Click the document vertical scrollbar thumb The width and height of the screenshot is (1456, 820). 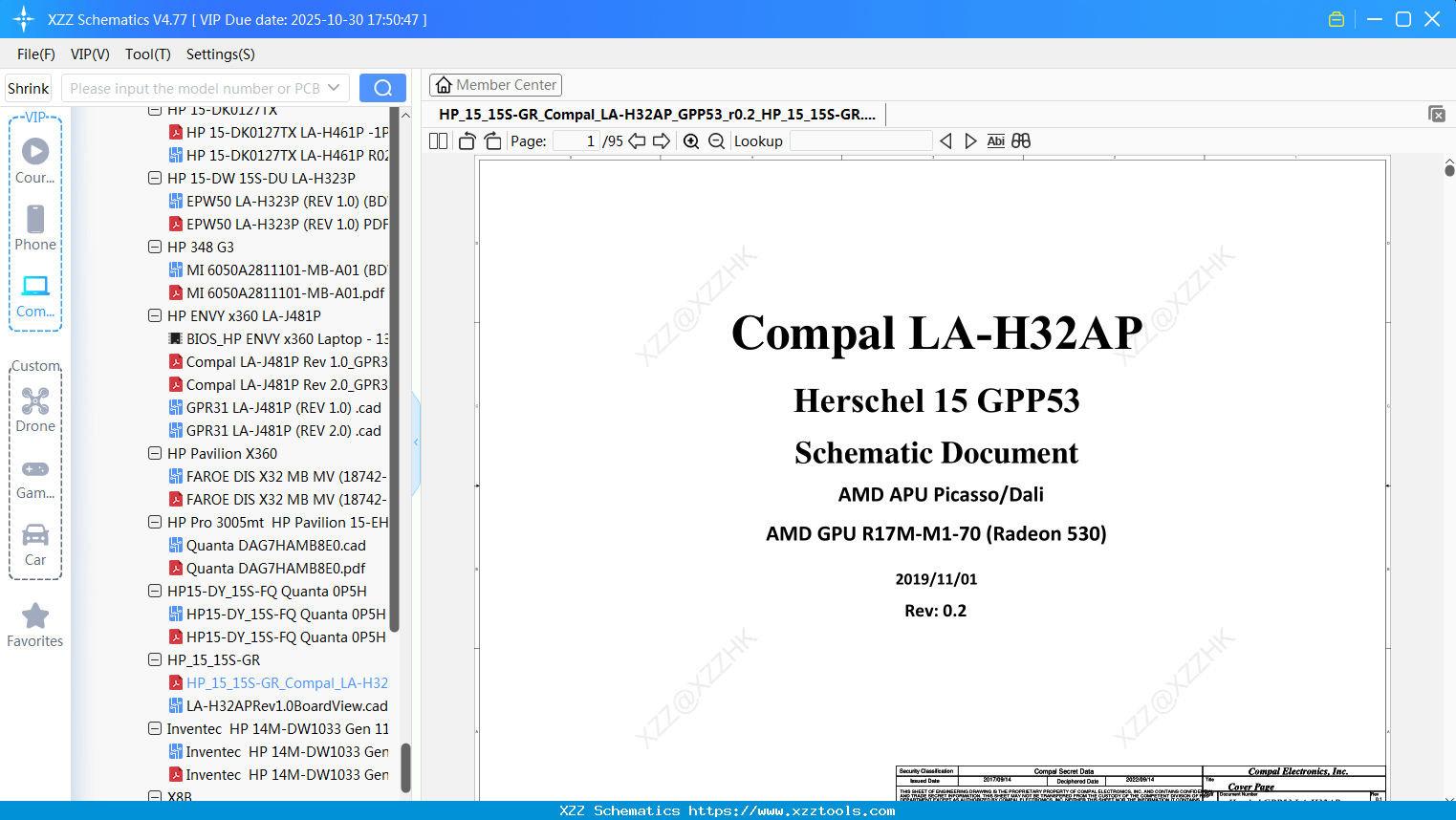coord(1449,170)
